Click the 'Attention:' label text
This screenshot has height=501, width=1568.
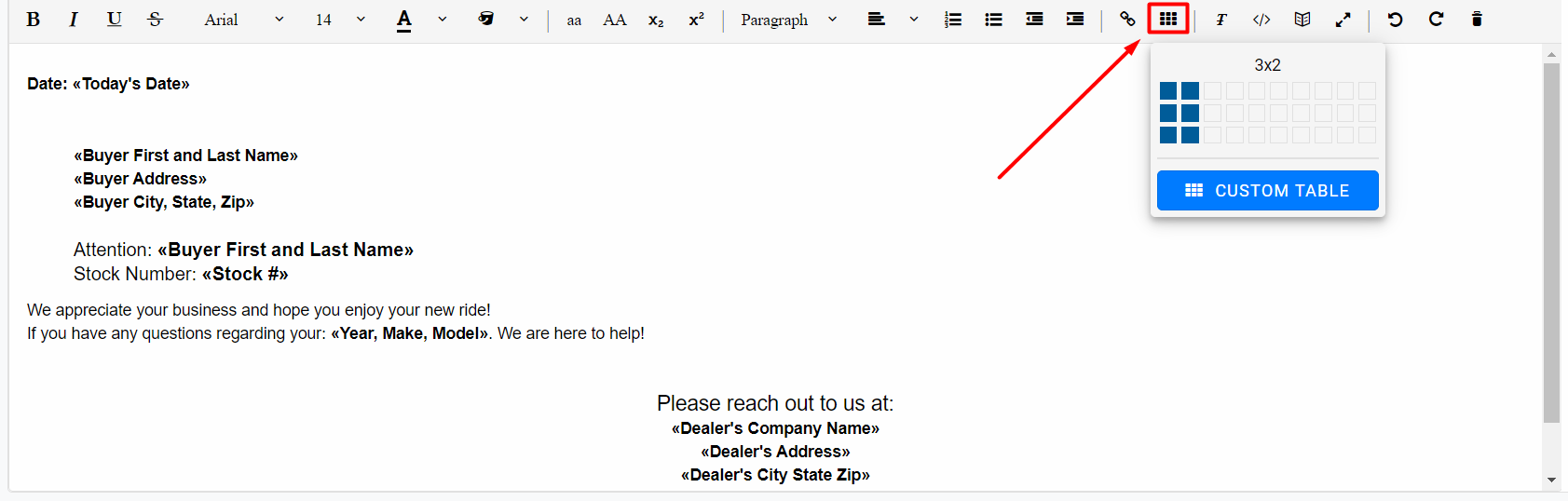tap(113, 250)
